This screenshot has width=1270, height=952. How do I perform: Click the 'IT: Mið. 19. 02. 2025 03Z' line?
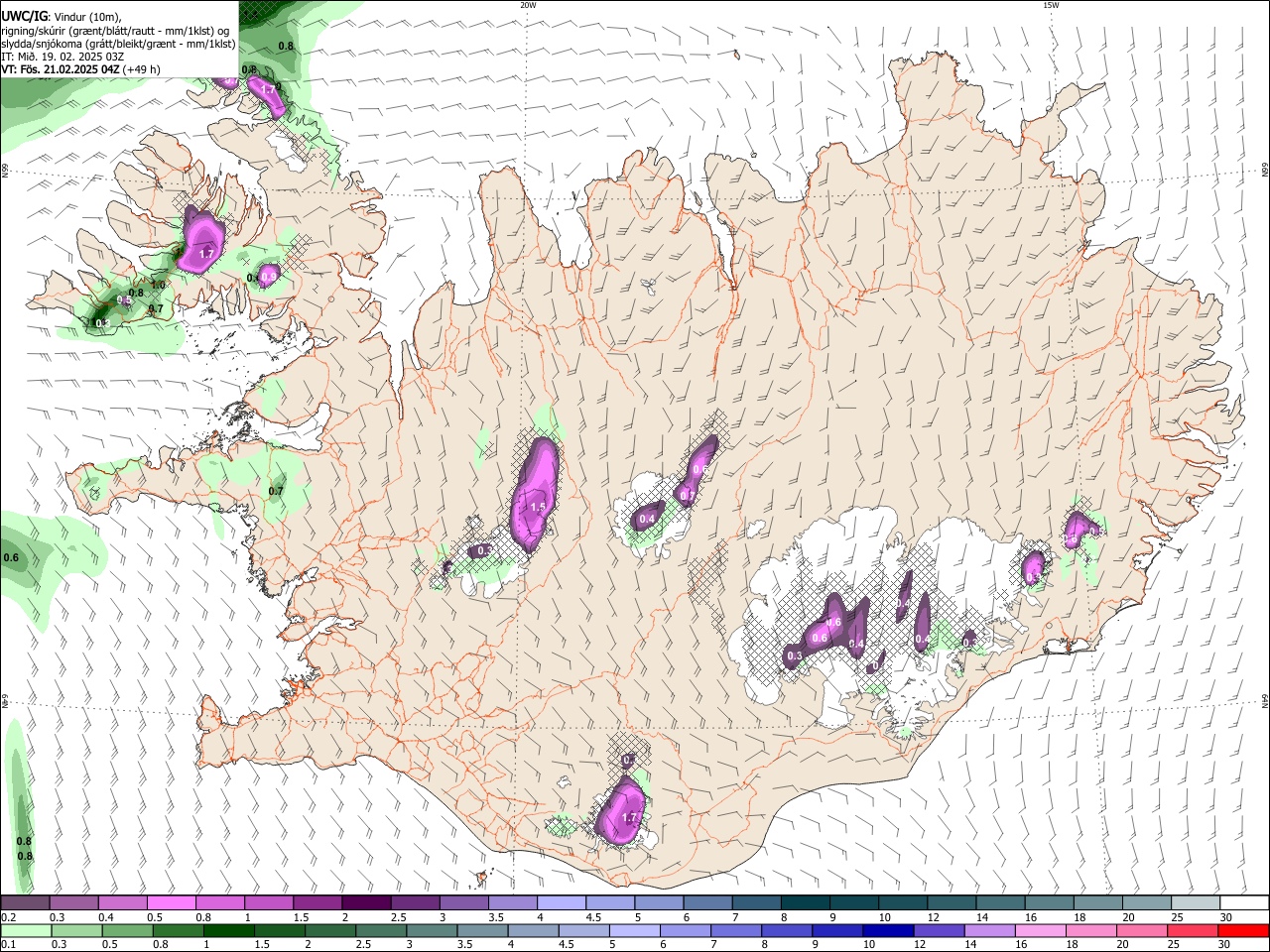click(x=63, y=57)
